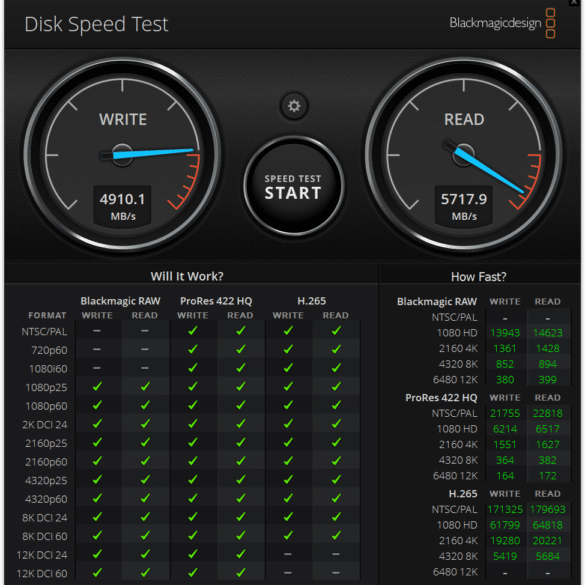Click the H.265 NTSC/PAL write value 171325
The width and height of the screenshot is (585, 585).
tap(505, 509)
